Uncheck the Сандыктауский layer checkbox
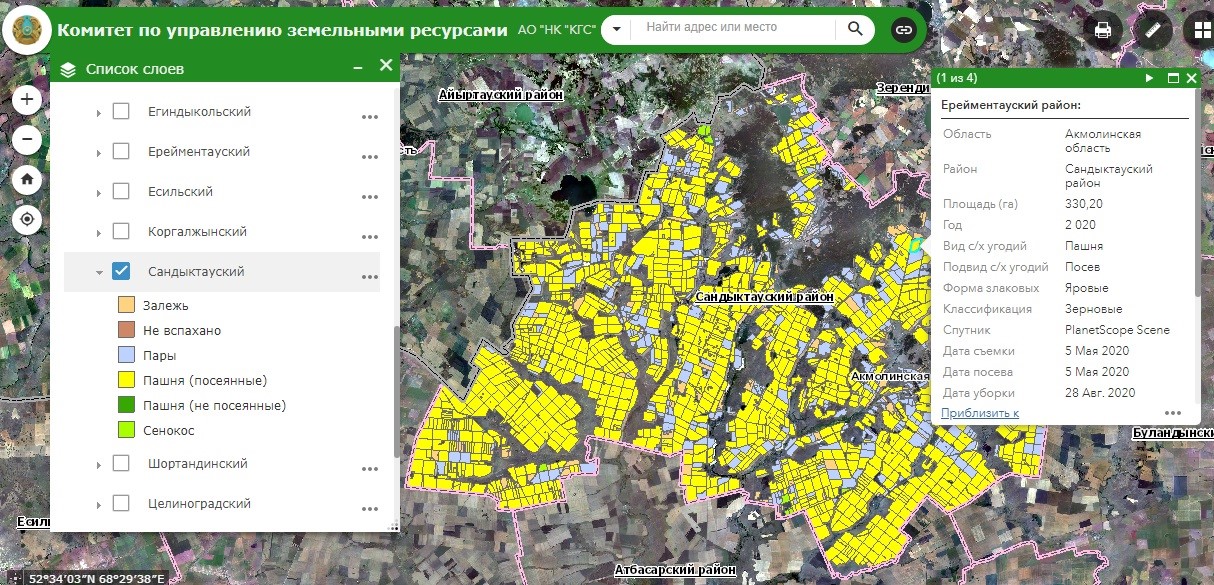 pyautogui.click(x=121, y=271)
